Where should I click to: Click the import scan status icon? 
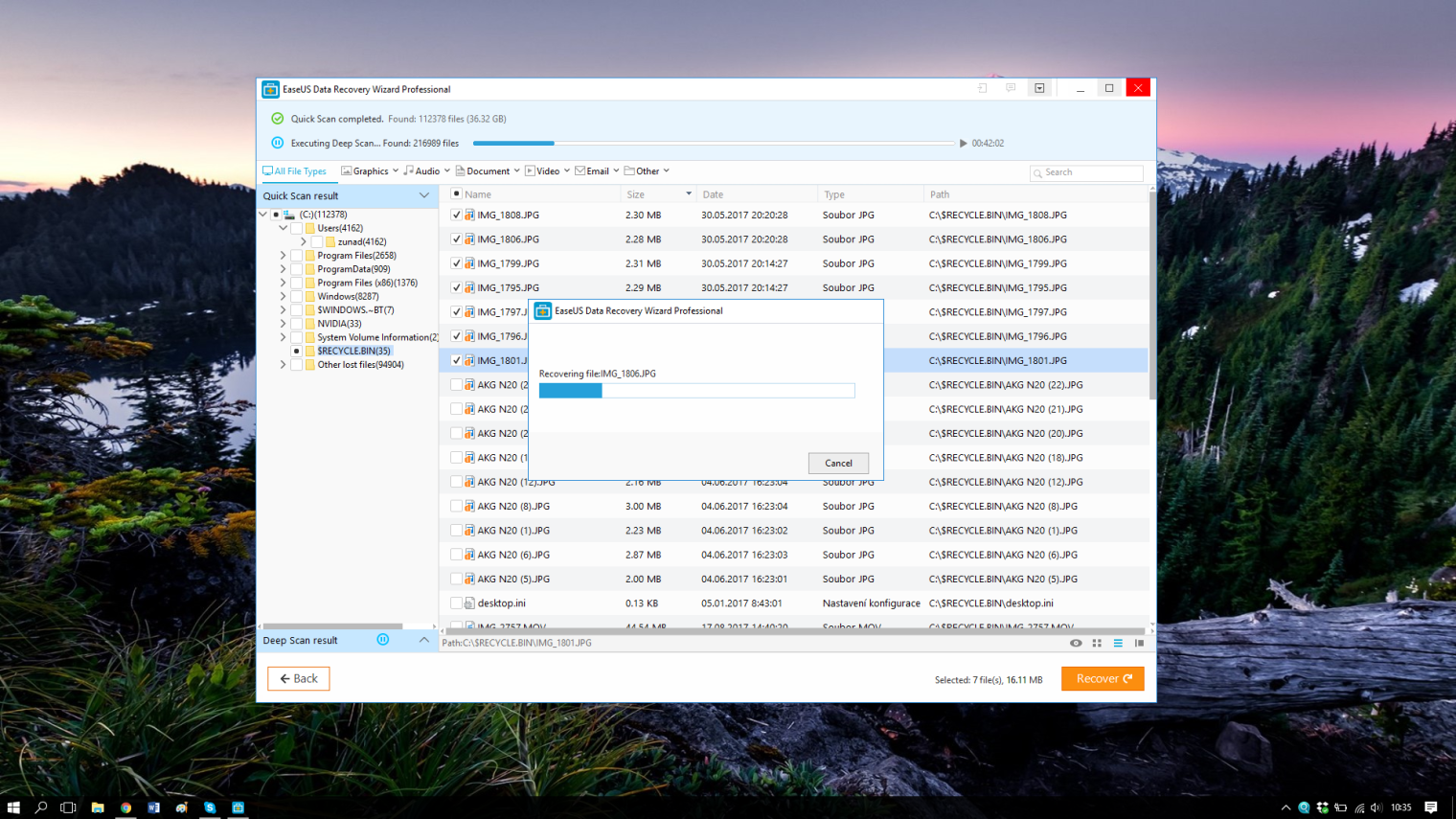click(982, 88)
